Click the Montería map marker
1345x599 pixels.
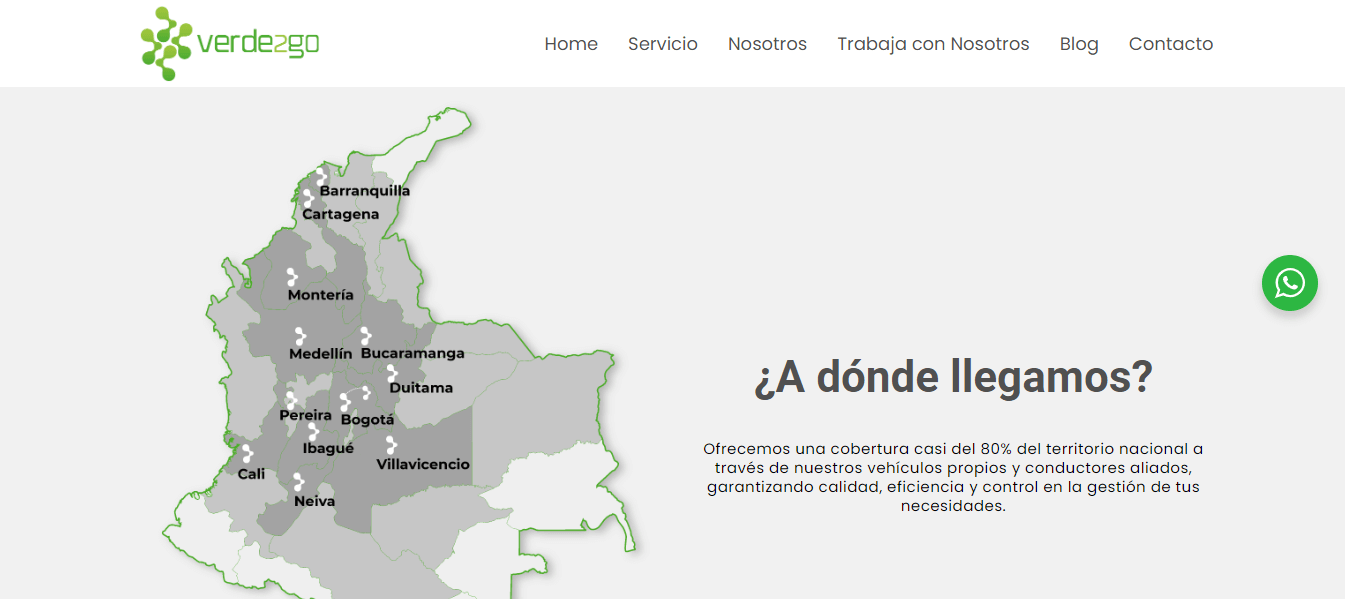(x=292, y=277)
